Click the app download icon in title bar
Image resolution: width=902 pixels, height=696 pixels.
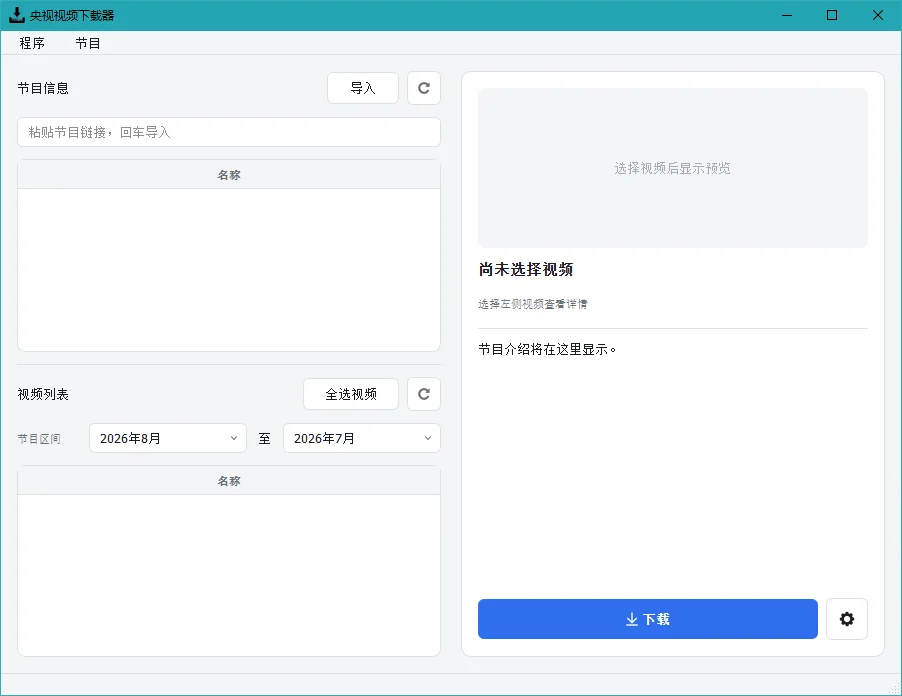click(x=17, y=15)
